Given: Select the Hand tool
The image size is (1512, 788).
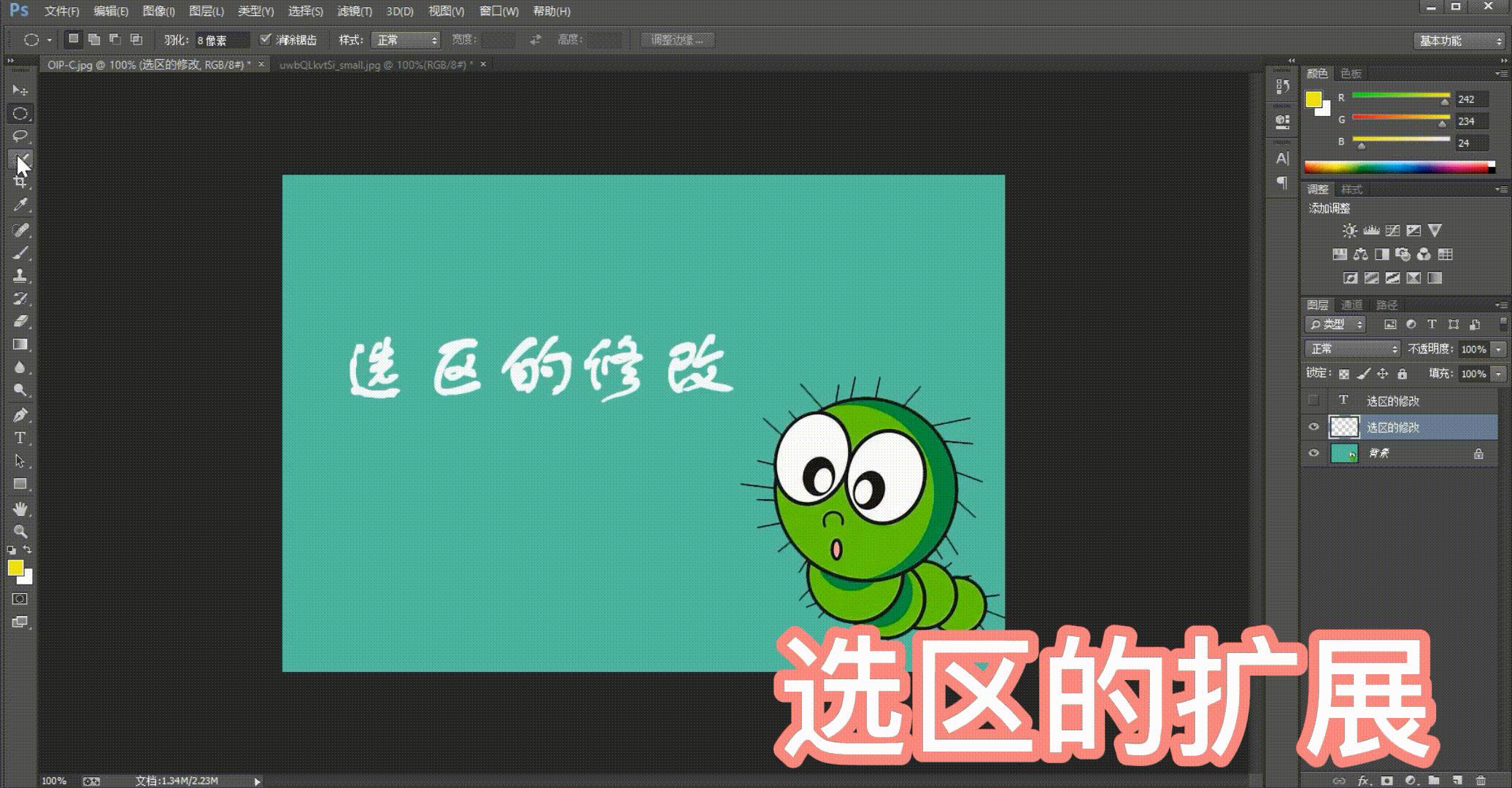Looking at the screenshot, I should [x=20, y=507].
